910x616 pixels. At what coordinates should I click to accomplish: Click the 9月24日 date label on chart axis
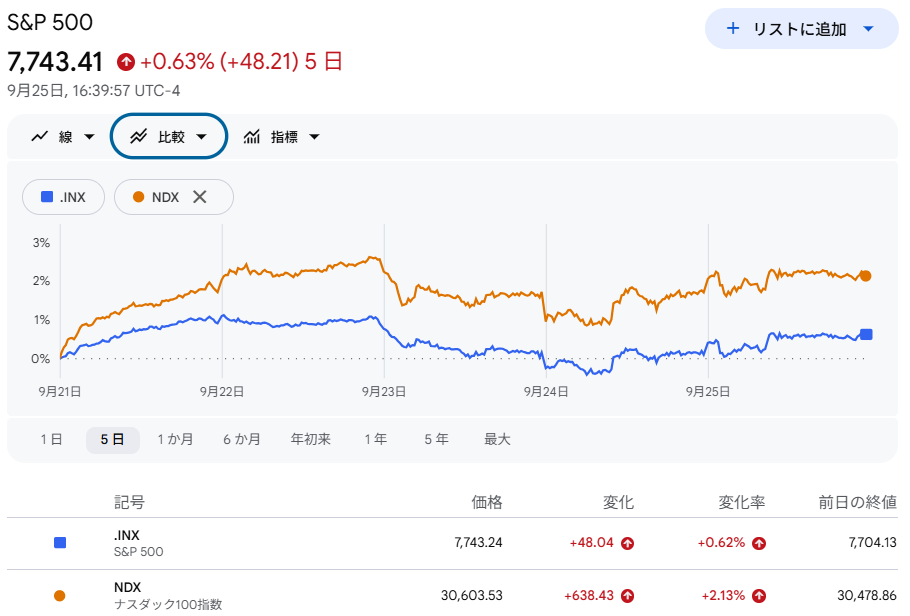click(x=546, y=392)
